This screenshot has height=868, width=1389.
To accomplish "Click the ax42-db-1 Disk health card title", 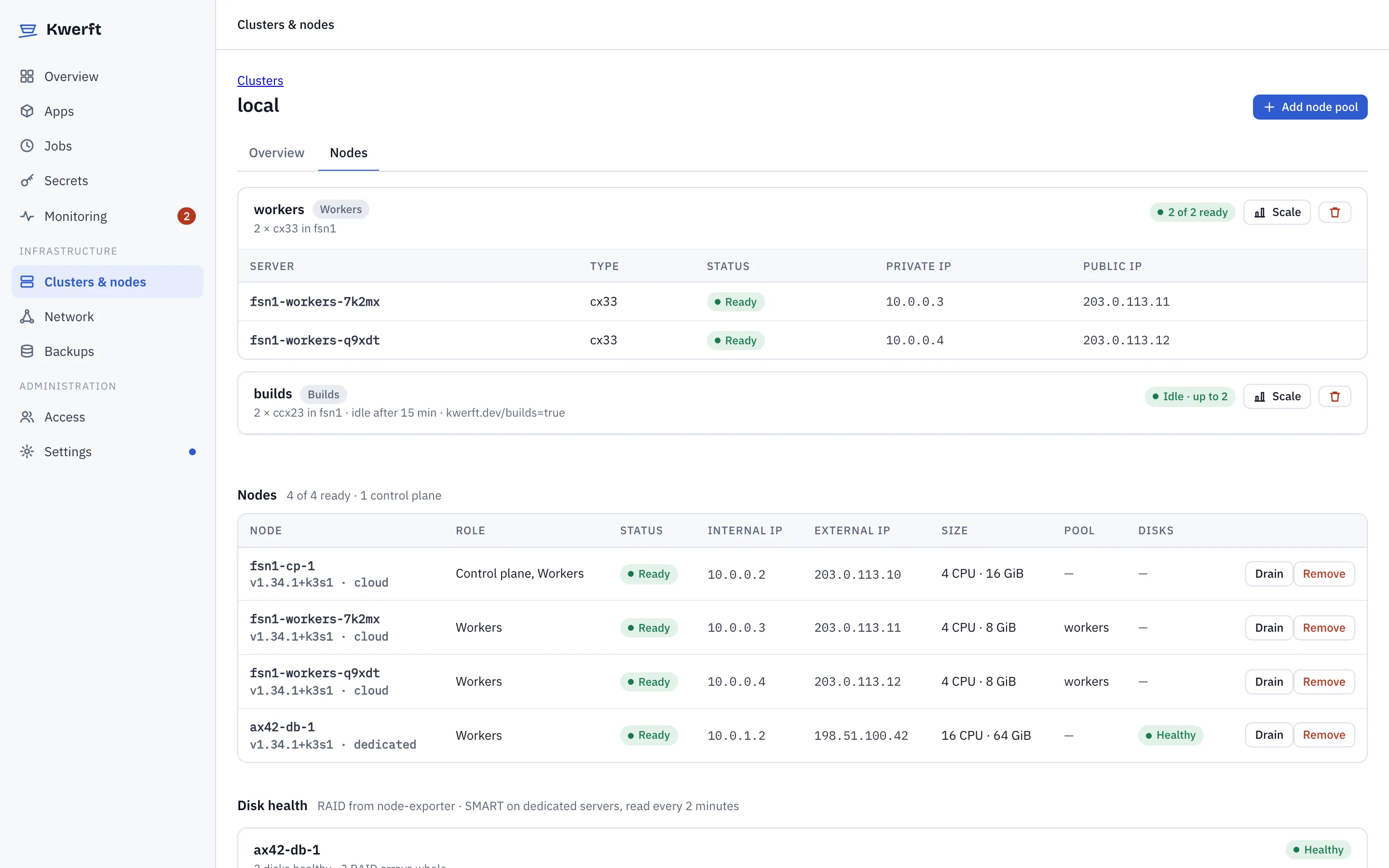I will [286, 850].
